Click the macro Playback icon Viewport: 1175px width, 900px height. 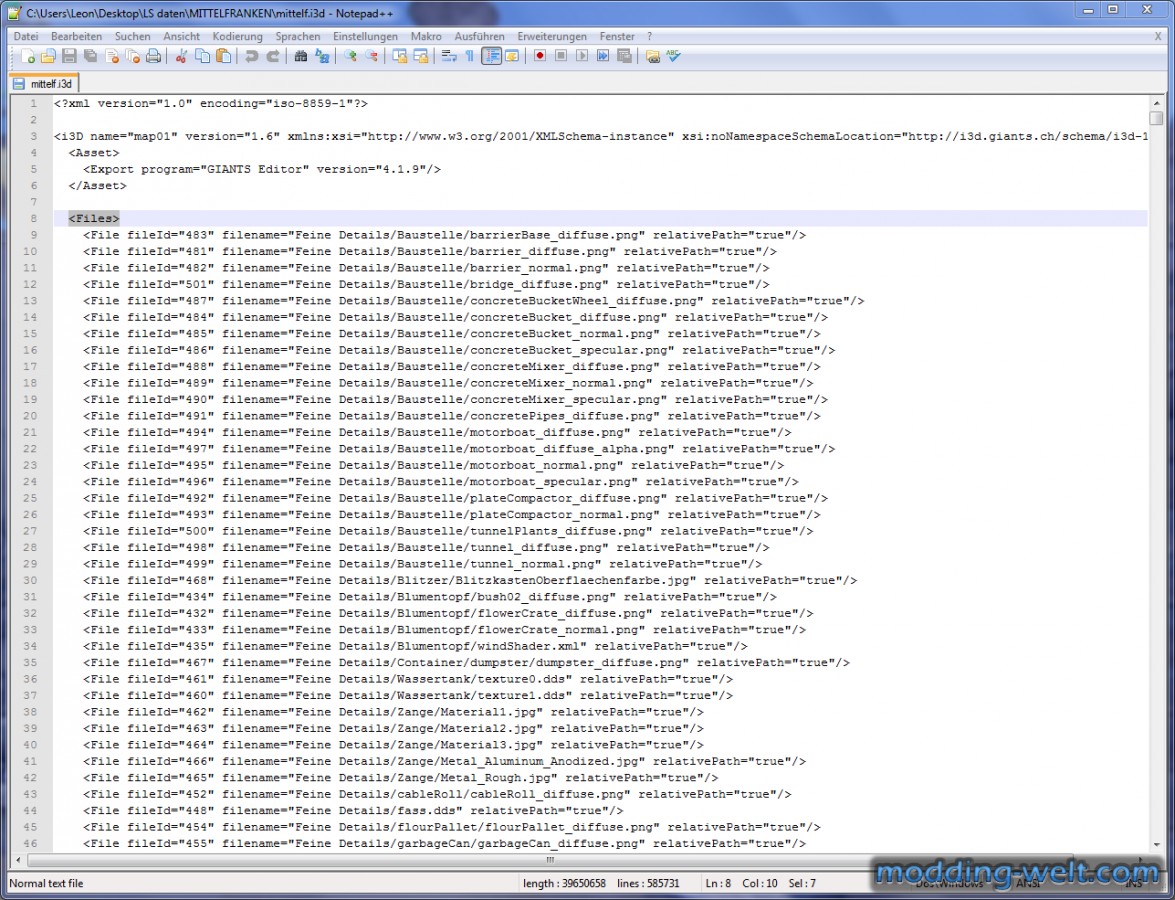[x=582, y=56]
